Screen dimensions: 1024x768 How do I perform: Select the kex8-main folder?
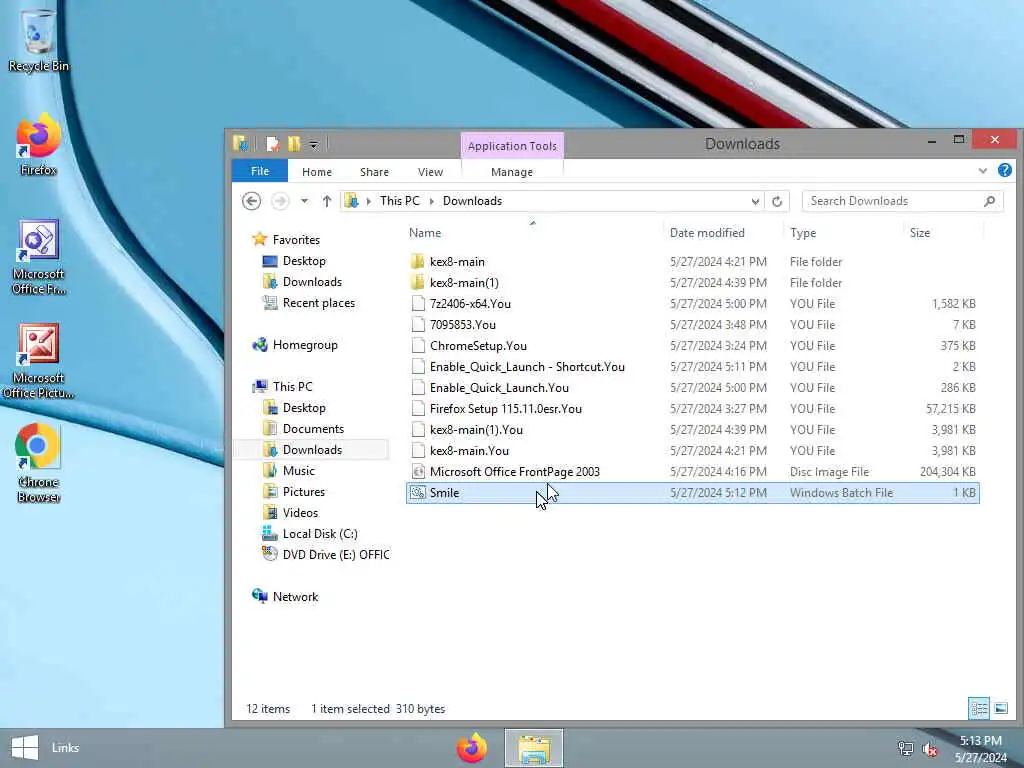tap(692, 261)
